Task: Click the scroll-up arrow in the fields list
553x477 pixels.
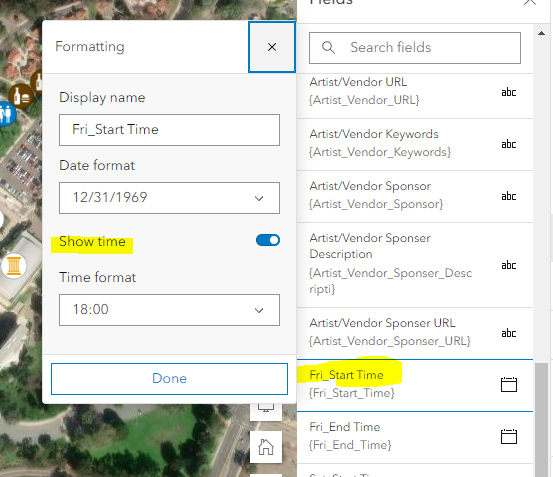Action: point(541,33)
